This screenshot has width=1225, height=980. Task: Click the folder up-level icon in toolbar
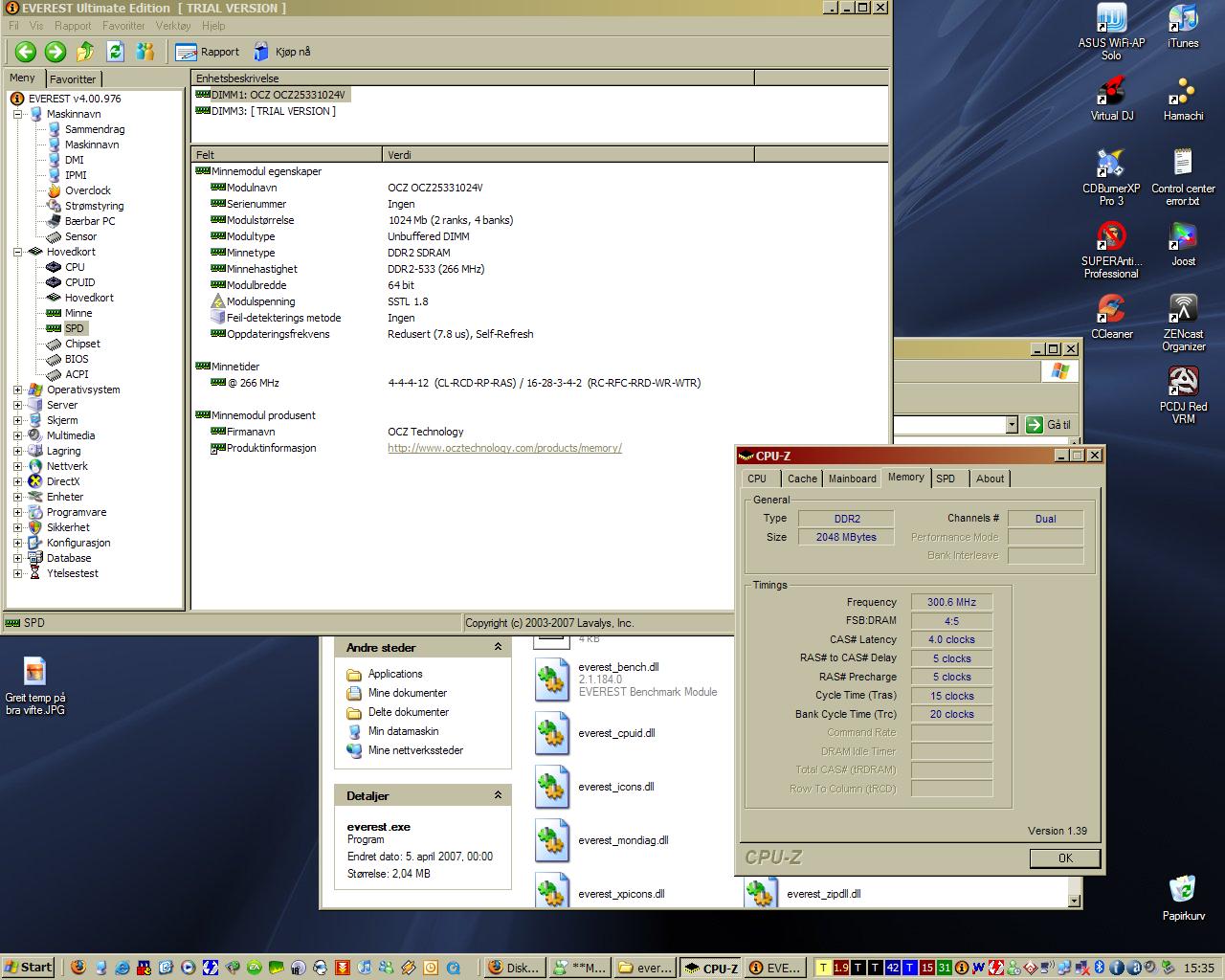(85, 52)
